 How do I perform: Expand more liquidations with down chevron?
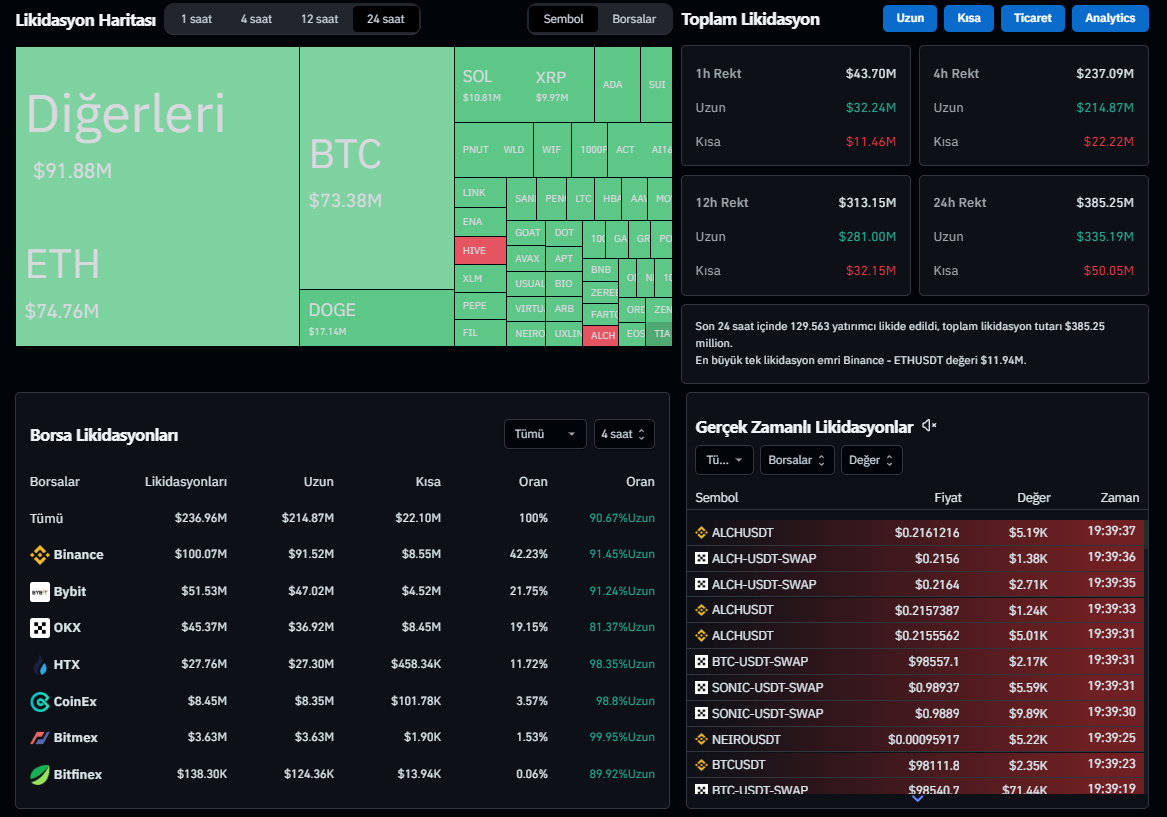click(918, 798)
